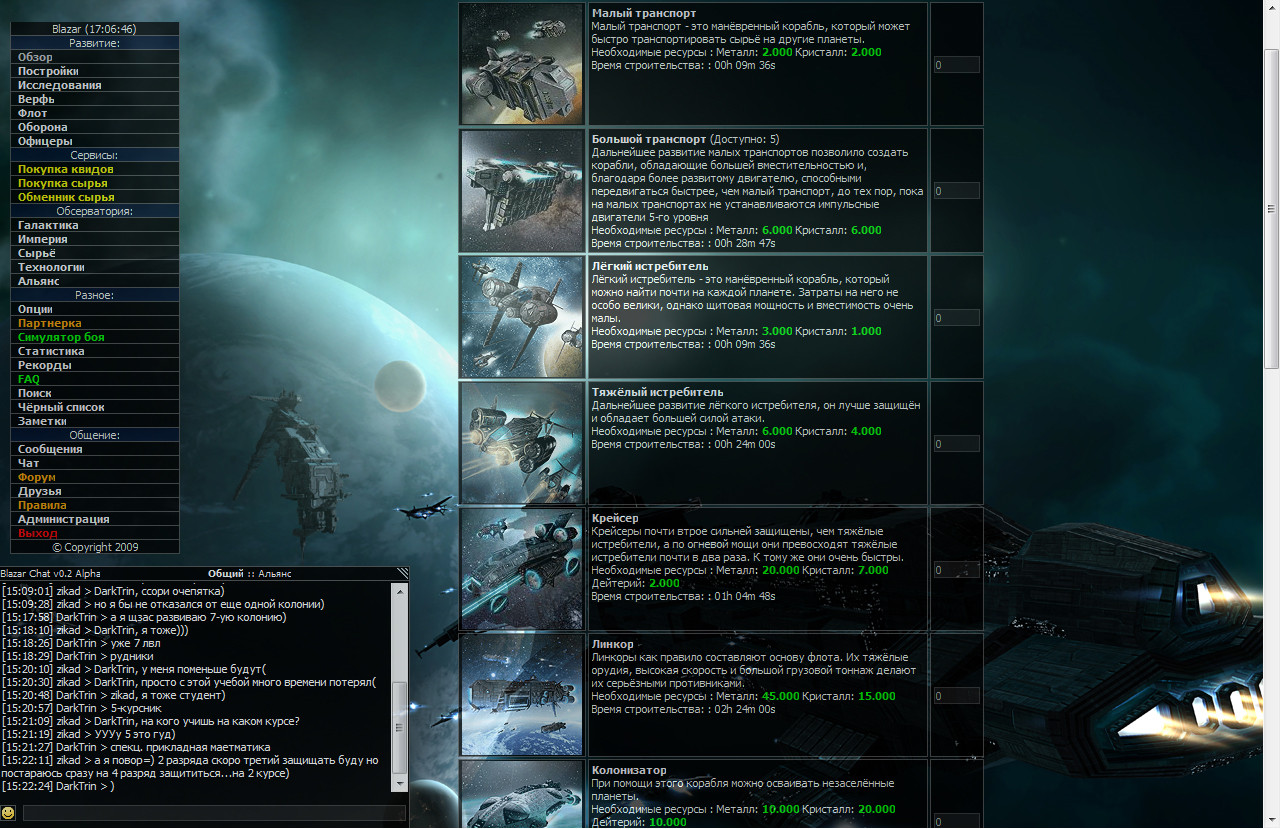Screen dimensions: 1280x829
Task: Launch the Симулятор боя
Action: [x=61, y=337]
